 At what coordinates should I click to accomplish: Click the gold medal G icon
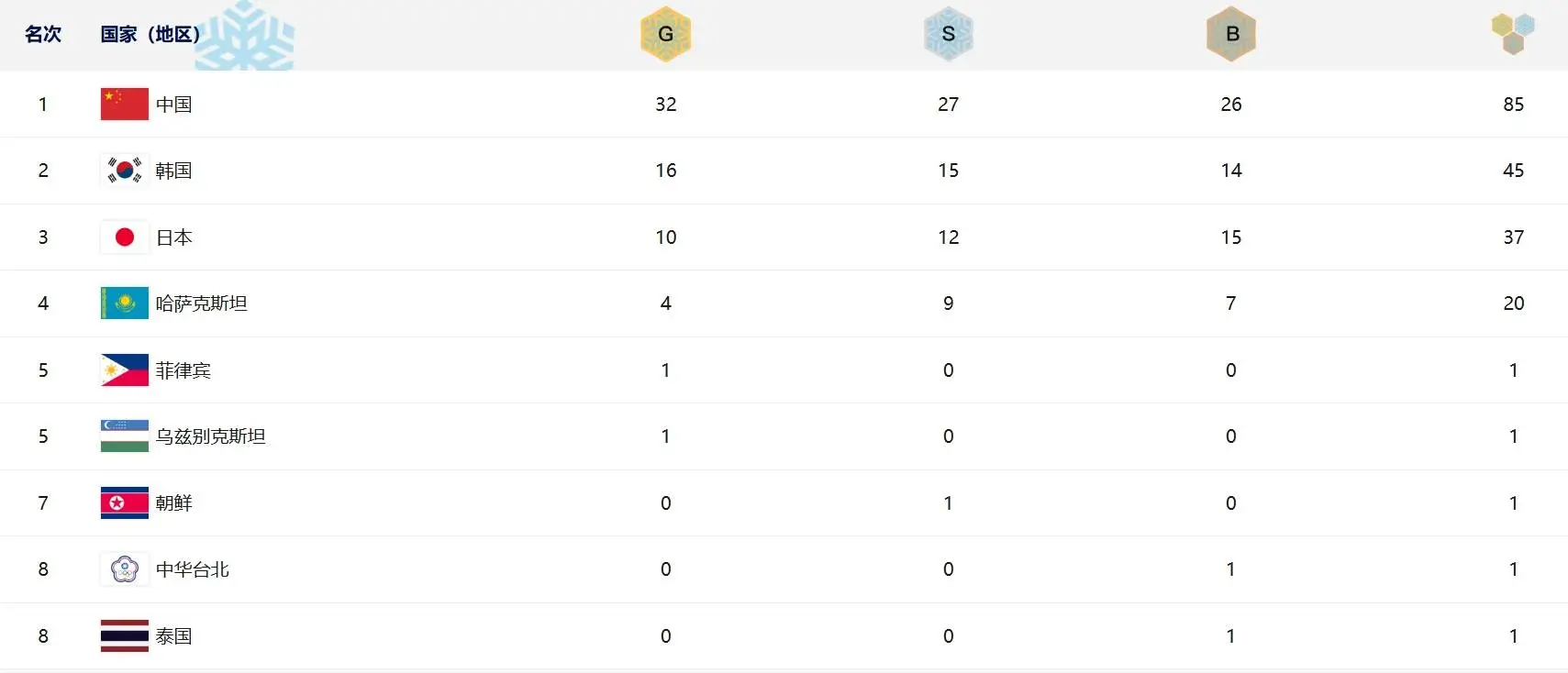tap(665, 34)
